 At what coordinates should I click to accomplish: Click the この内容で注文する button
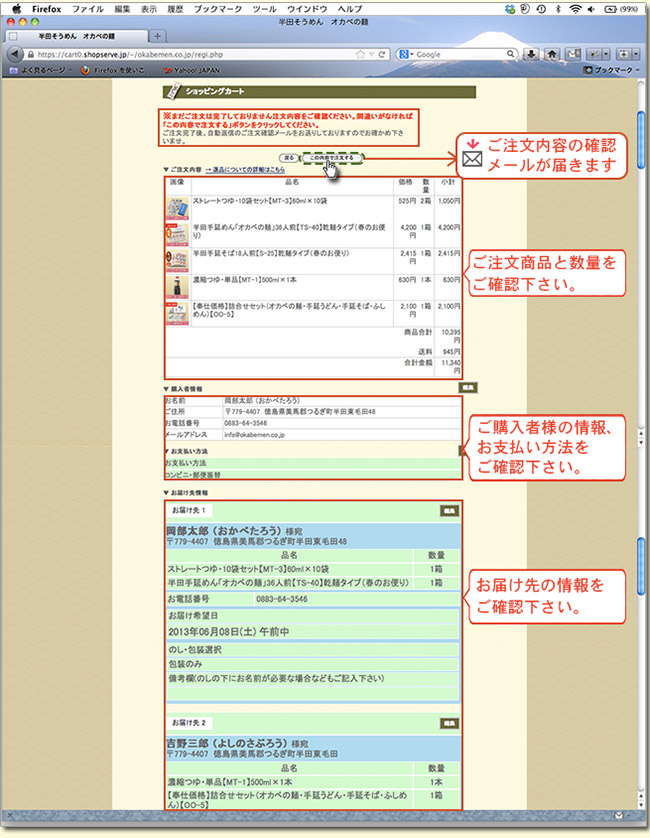pyautogui.click(x=330, y=158)
